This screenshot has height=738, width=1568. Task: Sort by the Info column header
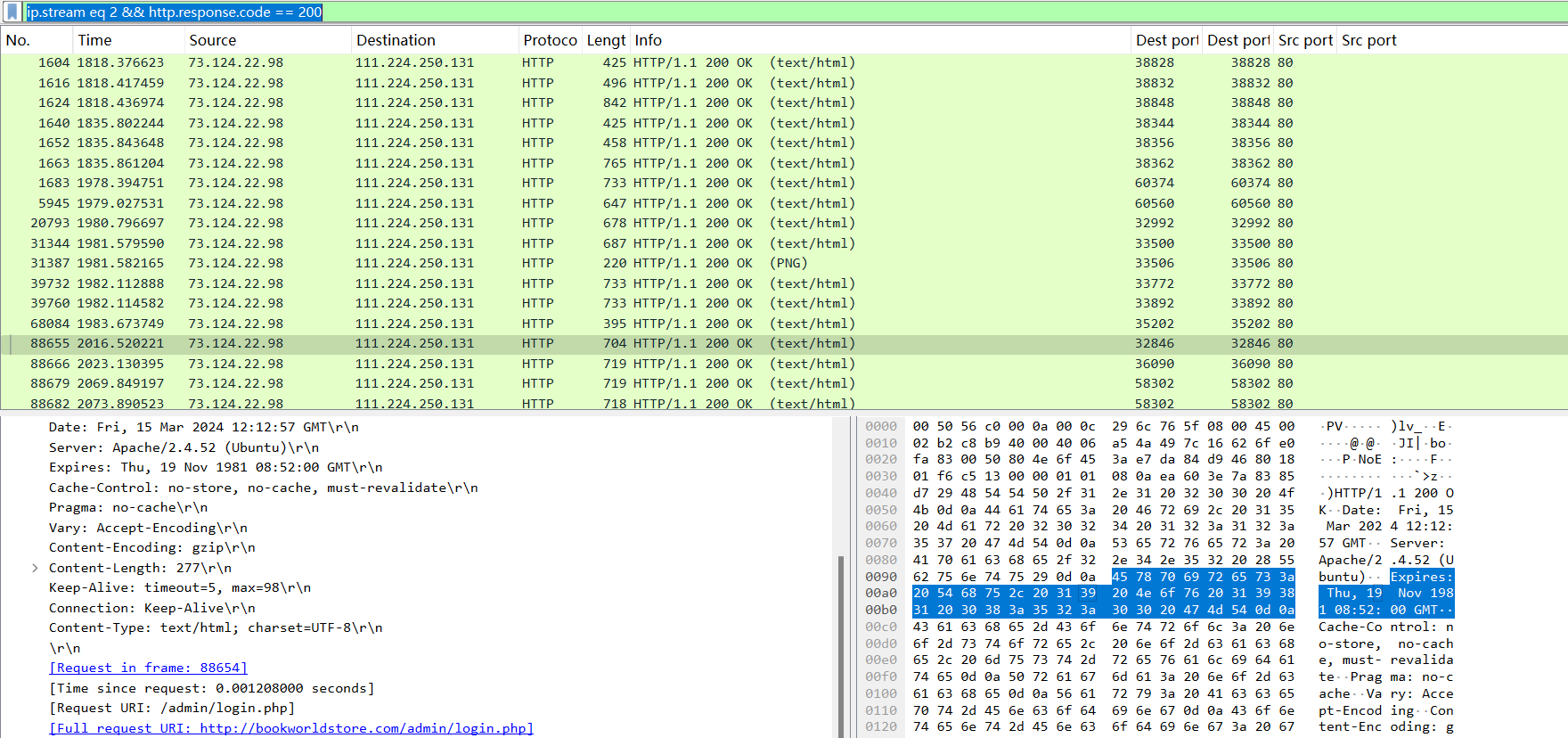[880, 40]
